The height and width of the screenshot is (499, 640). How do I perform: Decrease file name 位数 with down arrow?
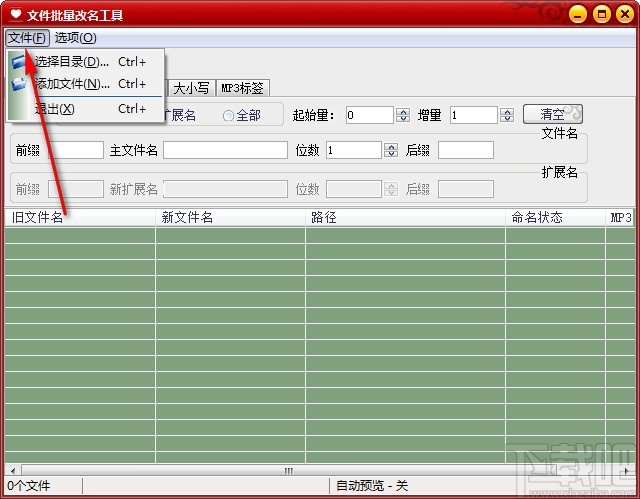[391, 154]
